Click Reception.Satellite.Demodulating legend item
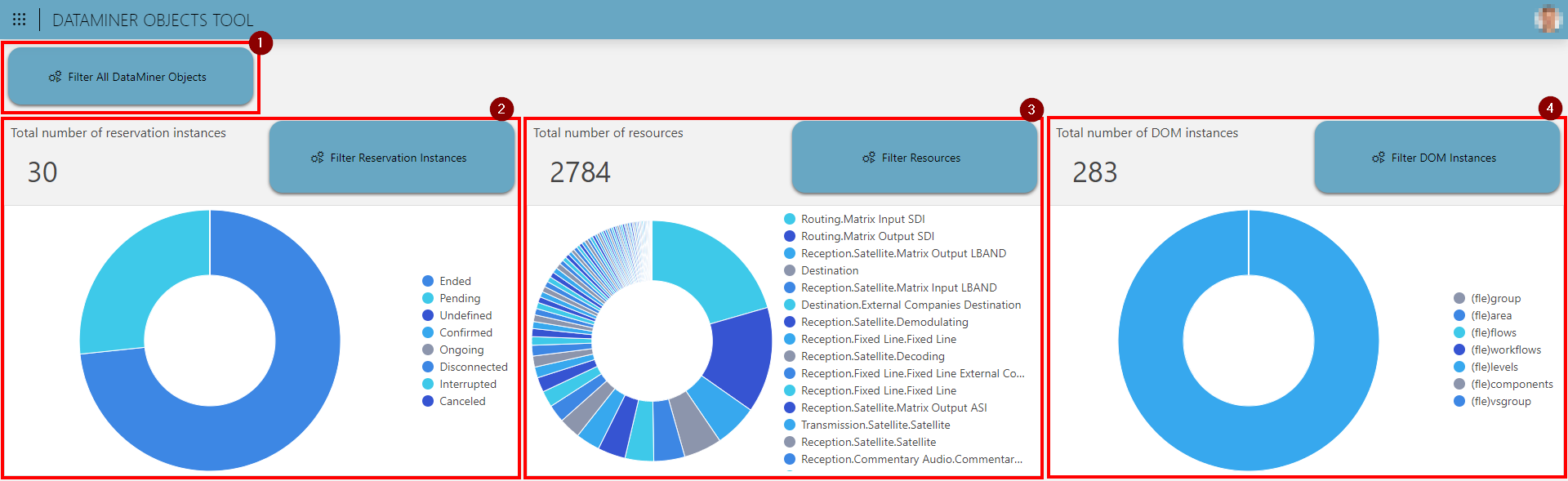Viewport: 1568px width, 481px height. [x=876, y=322]
